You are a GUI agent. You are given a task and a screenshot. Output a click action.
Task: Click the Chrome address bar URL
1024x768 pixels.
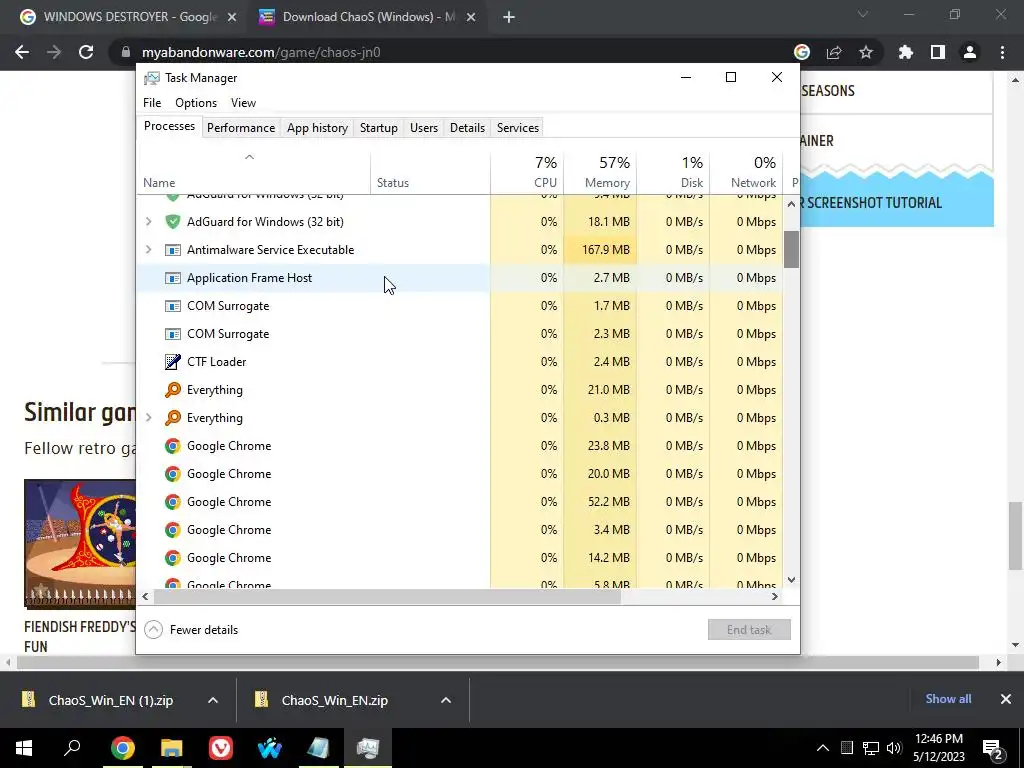(261, 52)
